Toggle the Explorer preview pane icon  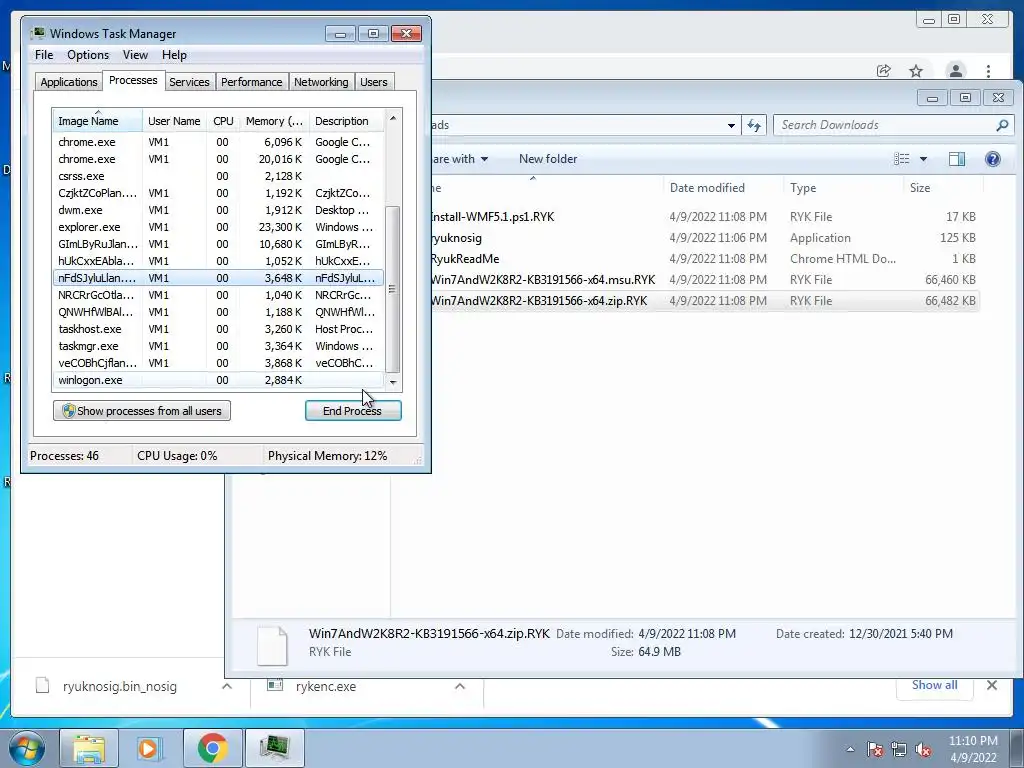tap(957, 159)
